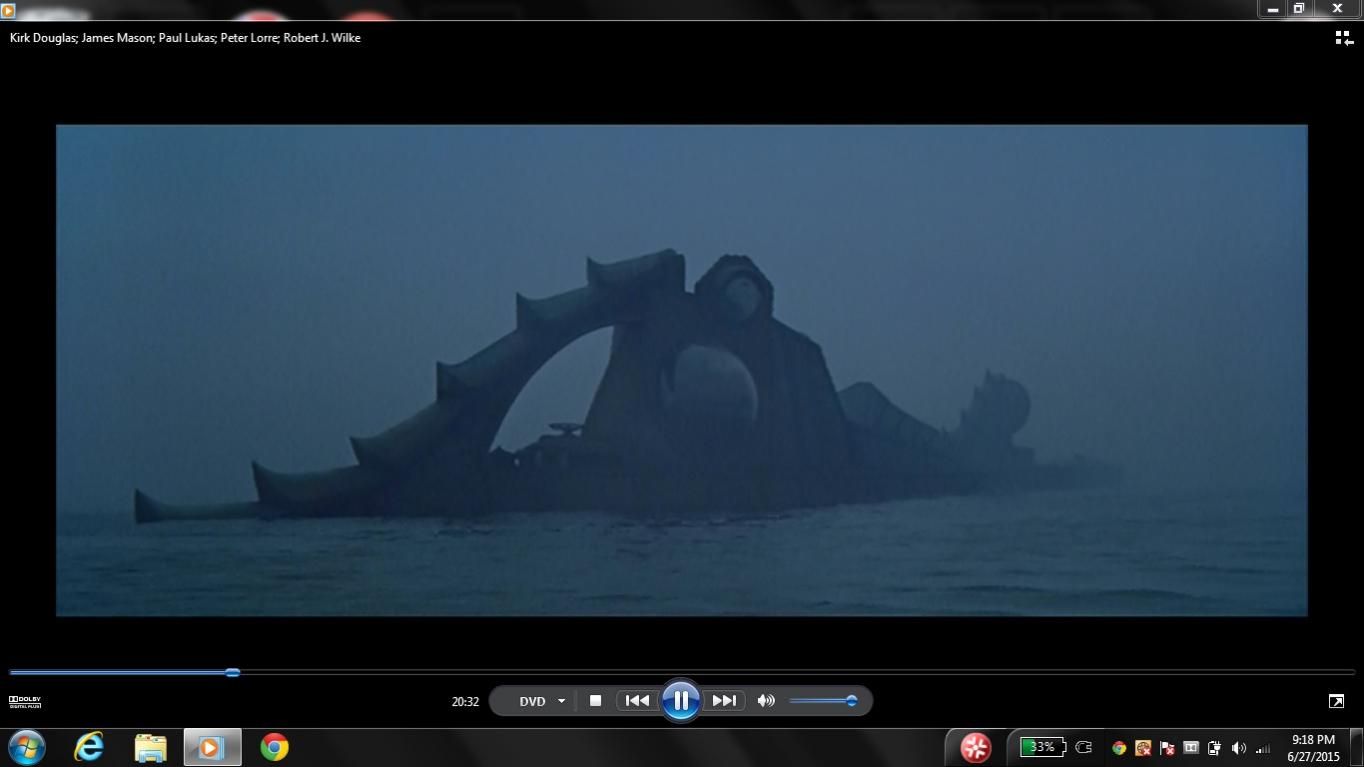
Task: Open the taskbar clock and date
Action: pos(1313,748)
